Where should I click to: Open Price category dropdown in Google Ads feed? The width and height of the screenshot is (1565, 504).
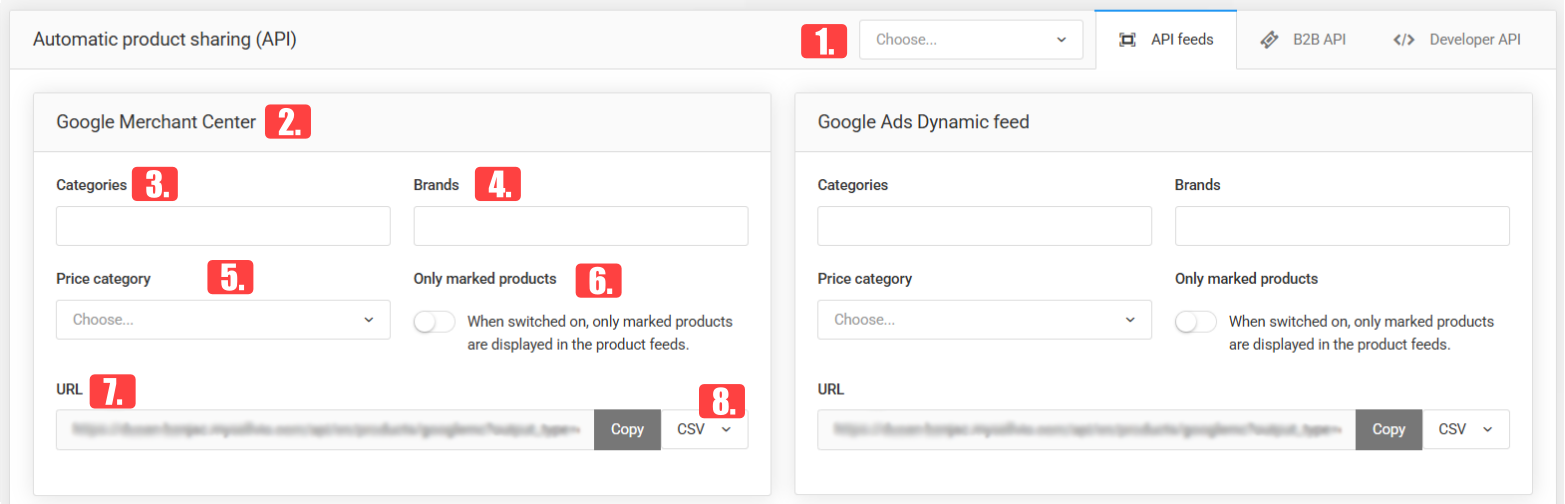tap(984, 320)
